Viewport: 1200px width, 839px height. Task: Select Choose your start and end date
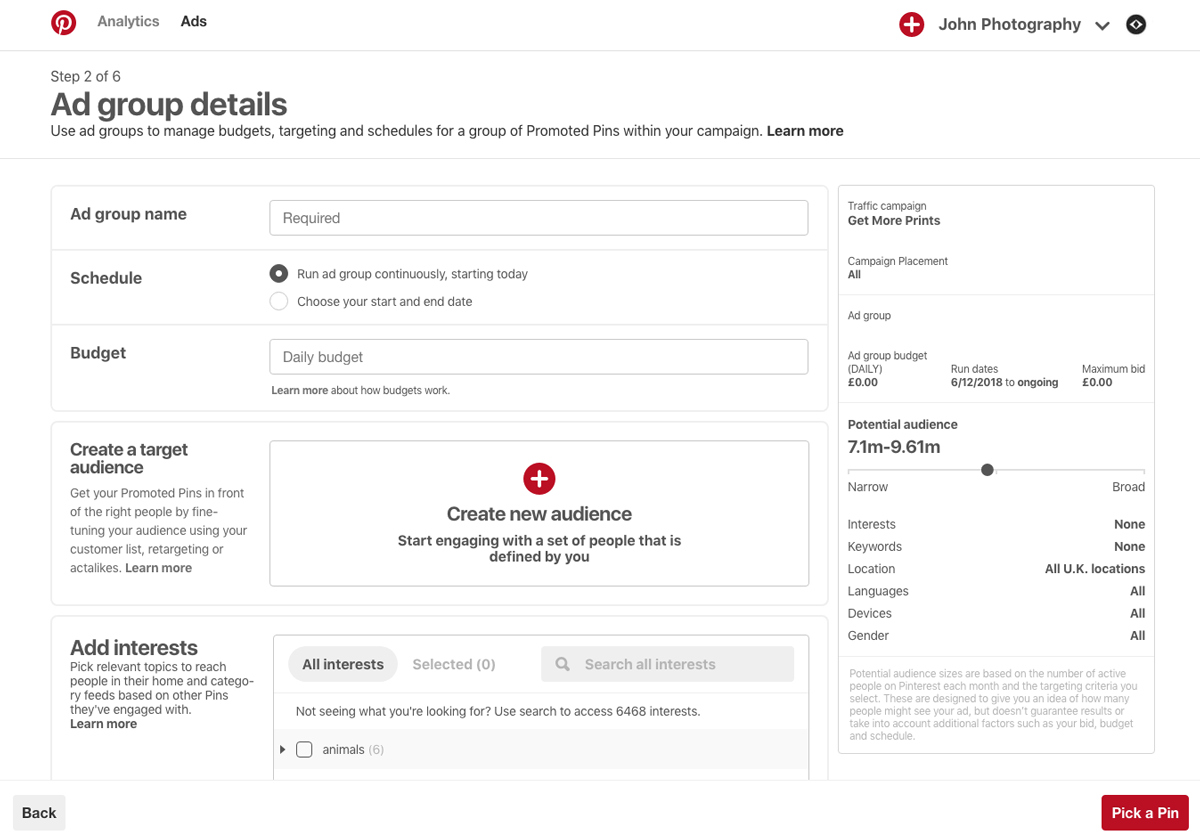click(x=279, y=301)
